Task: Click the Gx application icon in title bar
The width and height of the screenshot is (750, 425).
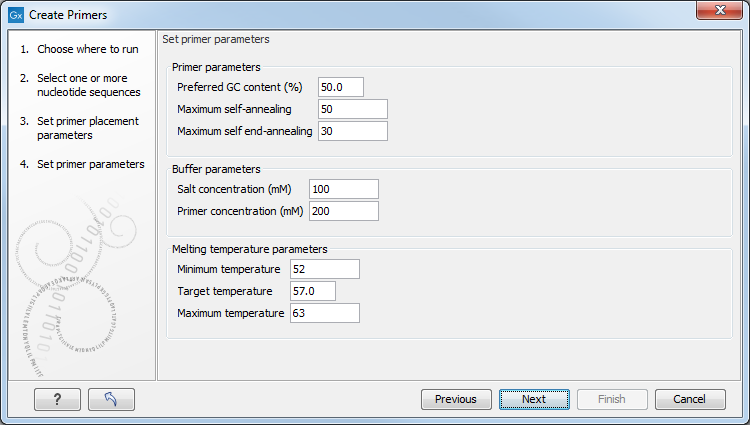Action: [x=16, y=15]
